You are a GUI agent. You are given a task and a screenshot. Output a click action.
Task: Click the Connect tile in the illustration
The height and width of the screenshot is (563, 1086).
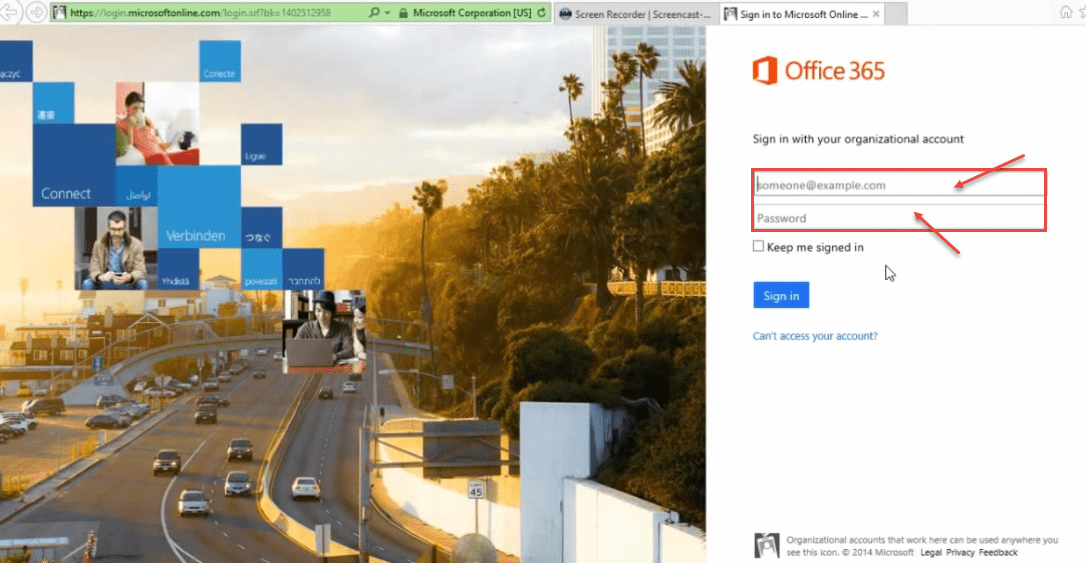(74, 165)
